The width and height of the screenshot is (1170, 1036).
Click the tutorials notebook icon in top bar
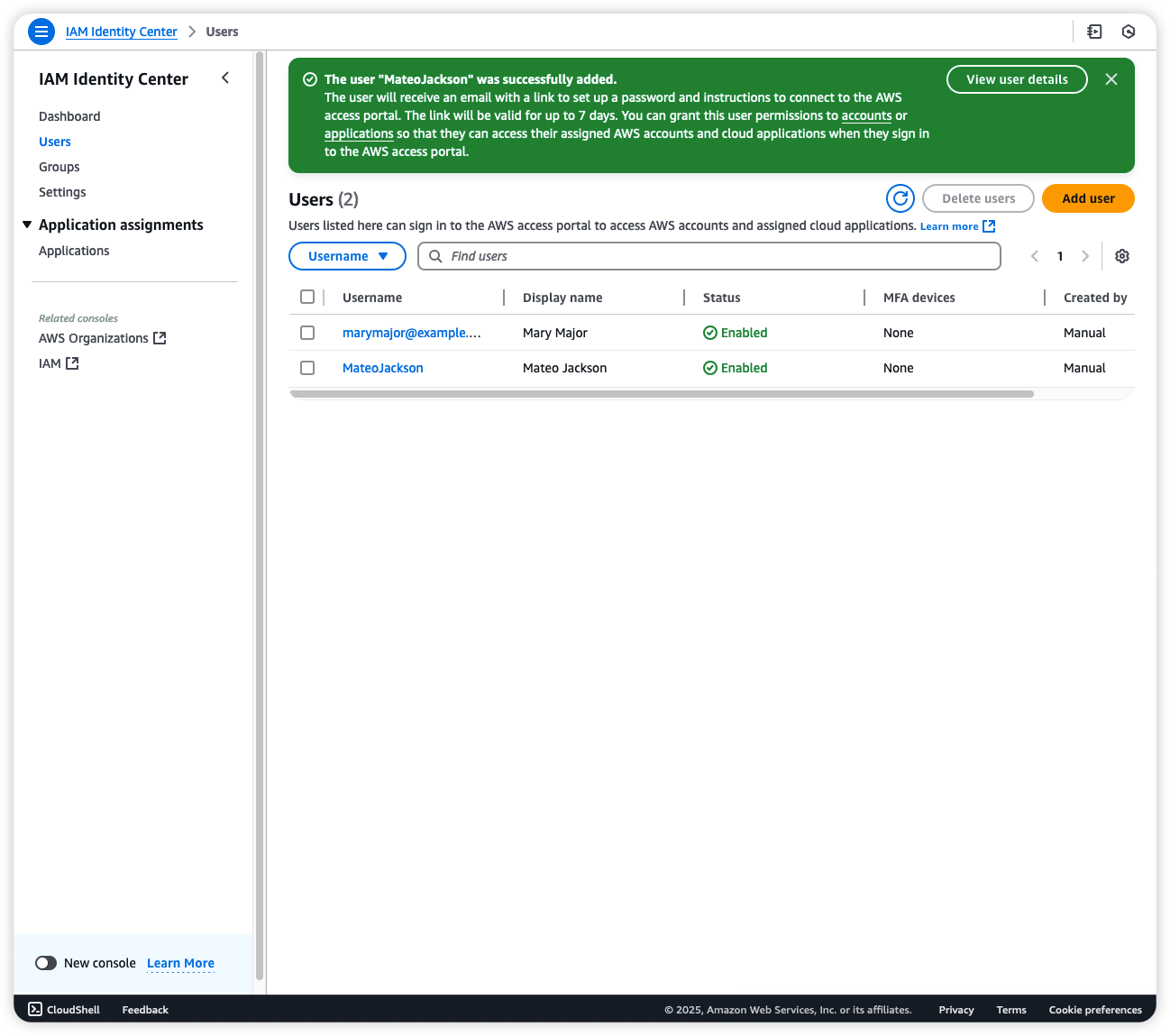tap(1094, 31)
